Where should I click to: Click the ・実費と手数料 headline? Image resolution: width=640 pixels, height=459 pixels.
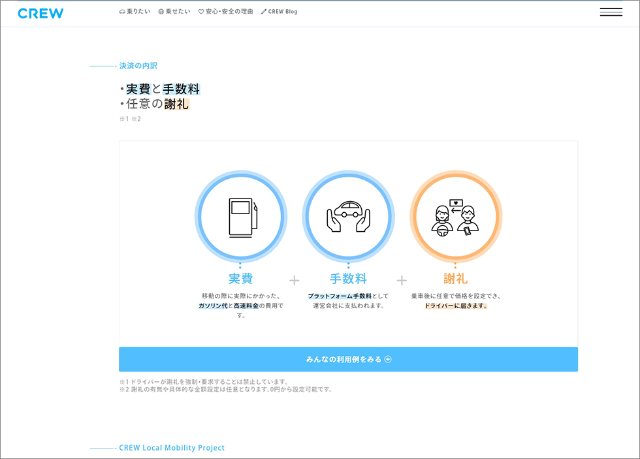click(160, 89)
